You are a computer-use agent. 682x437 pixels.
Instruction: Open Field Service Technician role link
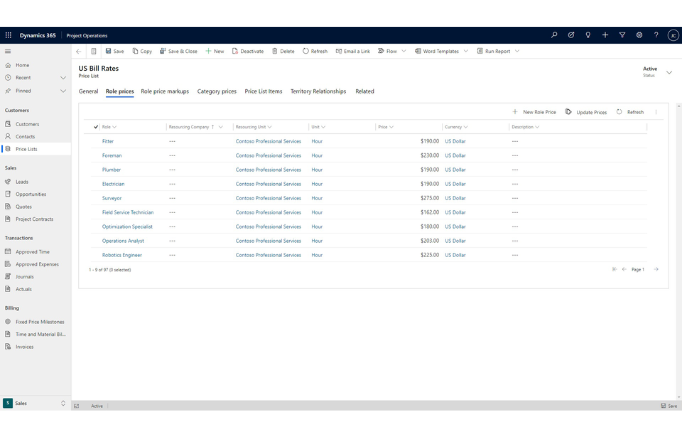[x=128, y=213]
